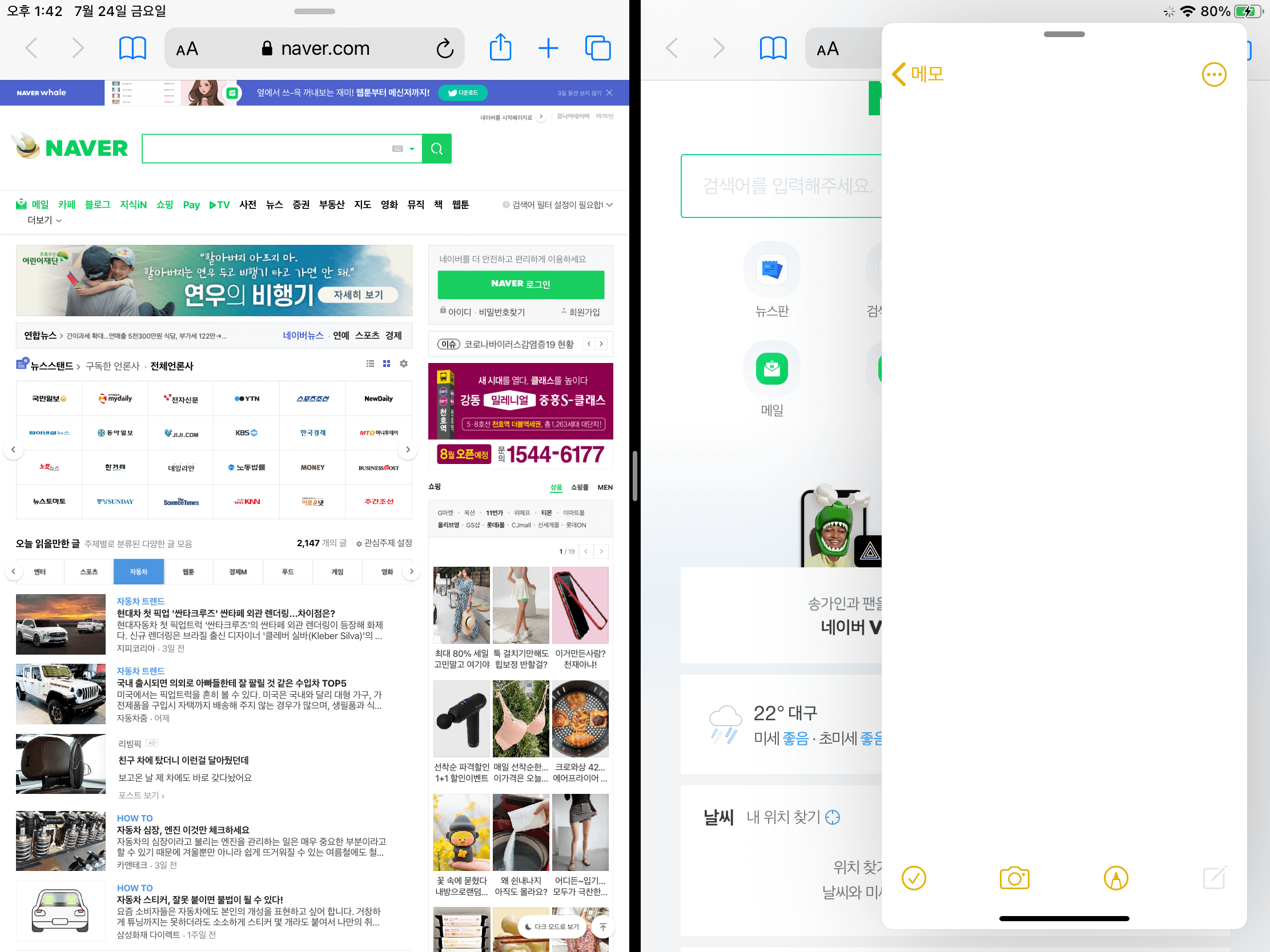The width and height of the screenshot is (1270, 952).
Task: Open the Notes more options ellipsis
Action: pyautogui.click(x=1213, y=75)
